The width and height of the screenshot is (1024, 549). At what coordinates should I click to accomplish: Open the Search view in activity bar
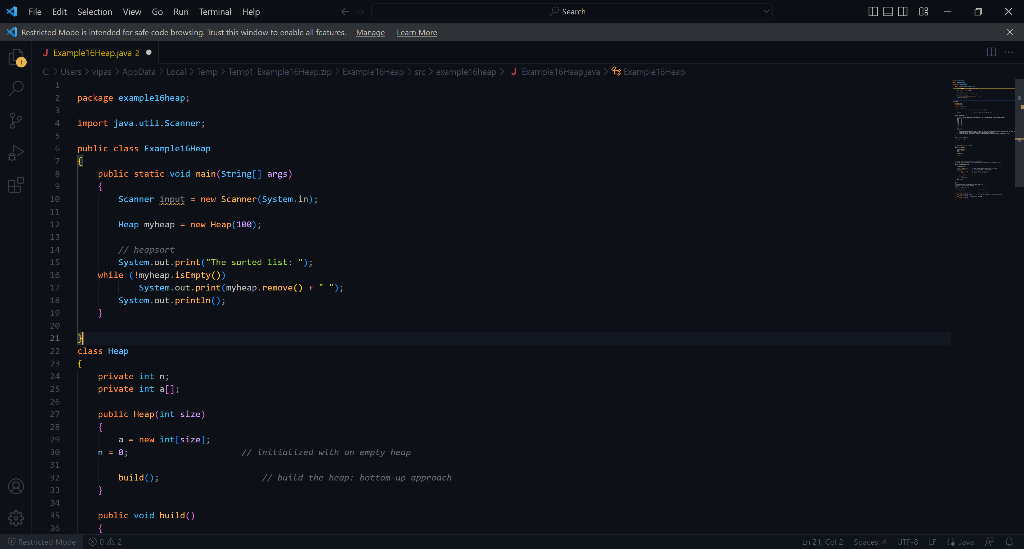tap(16, 88)
